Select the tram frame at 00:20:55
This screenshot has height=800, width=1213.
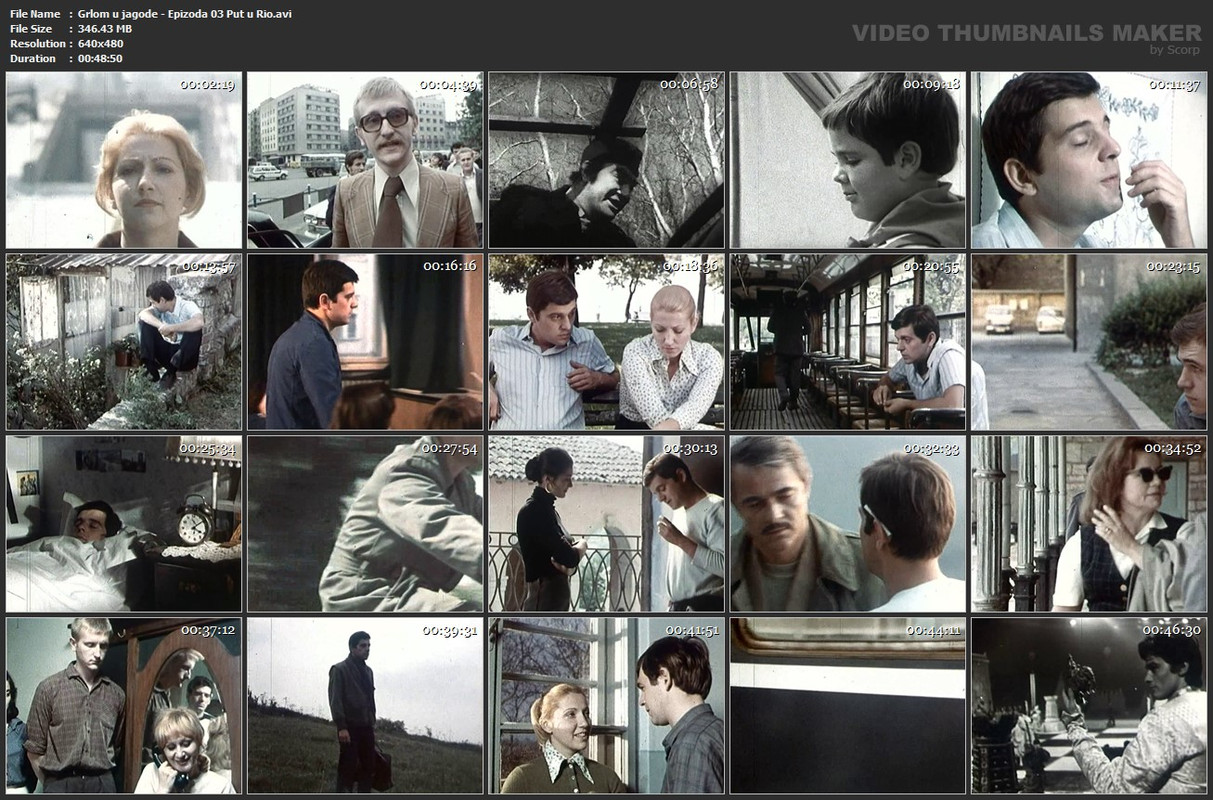point(848,342)
